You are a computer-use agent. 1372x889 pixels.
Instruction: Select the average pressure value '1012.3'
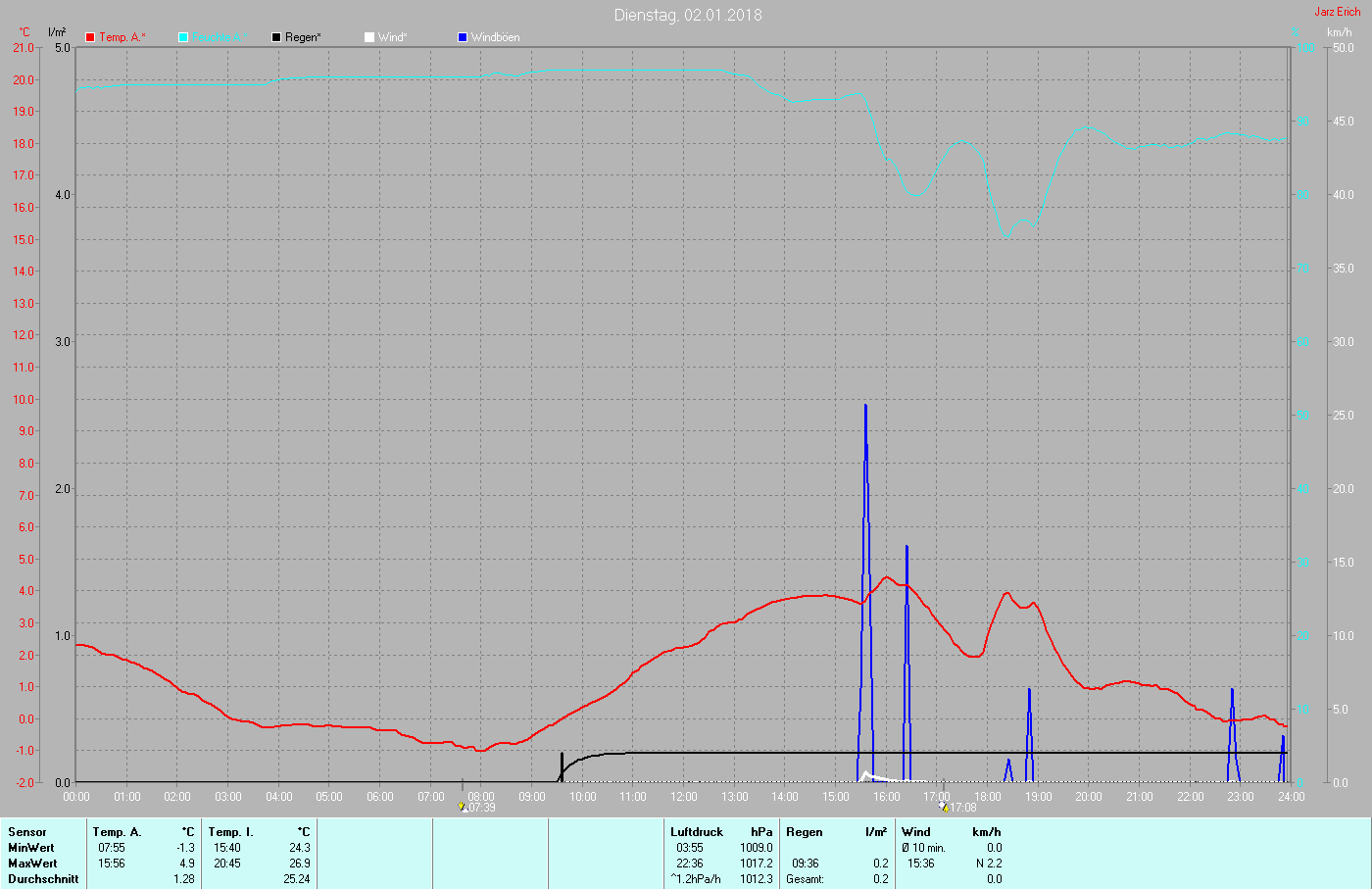pos(757,879)
